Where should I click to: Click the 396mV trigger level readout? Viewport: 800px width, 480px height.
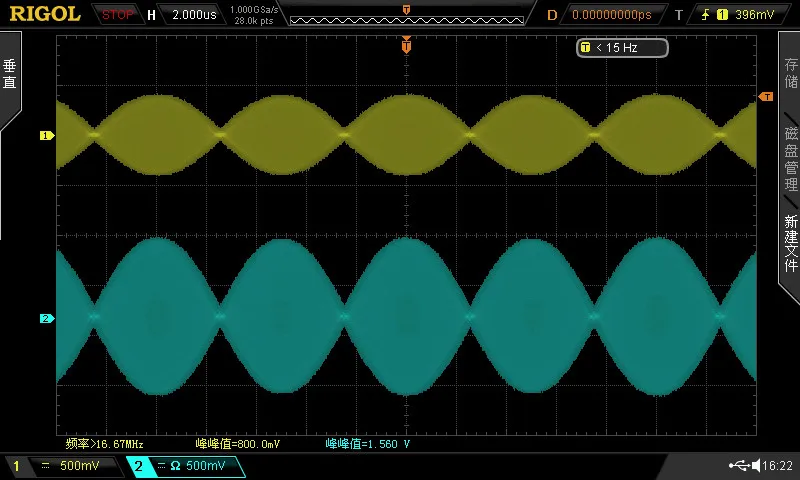click(x=755, y=15)
